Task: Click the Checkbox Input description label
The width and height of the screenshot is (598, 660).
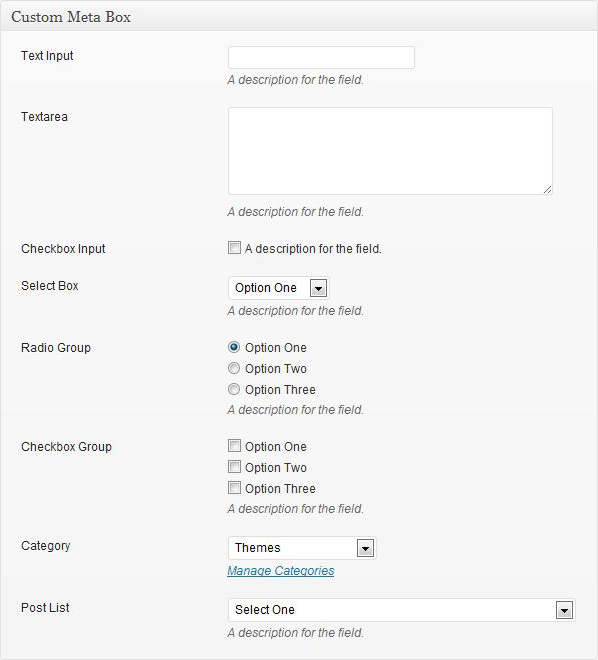Action: click(x=313, y=249)
